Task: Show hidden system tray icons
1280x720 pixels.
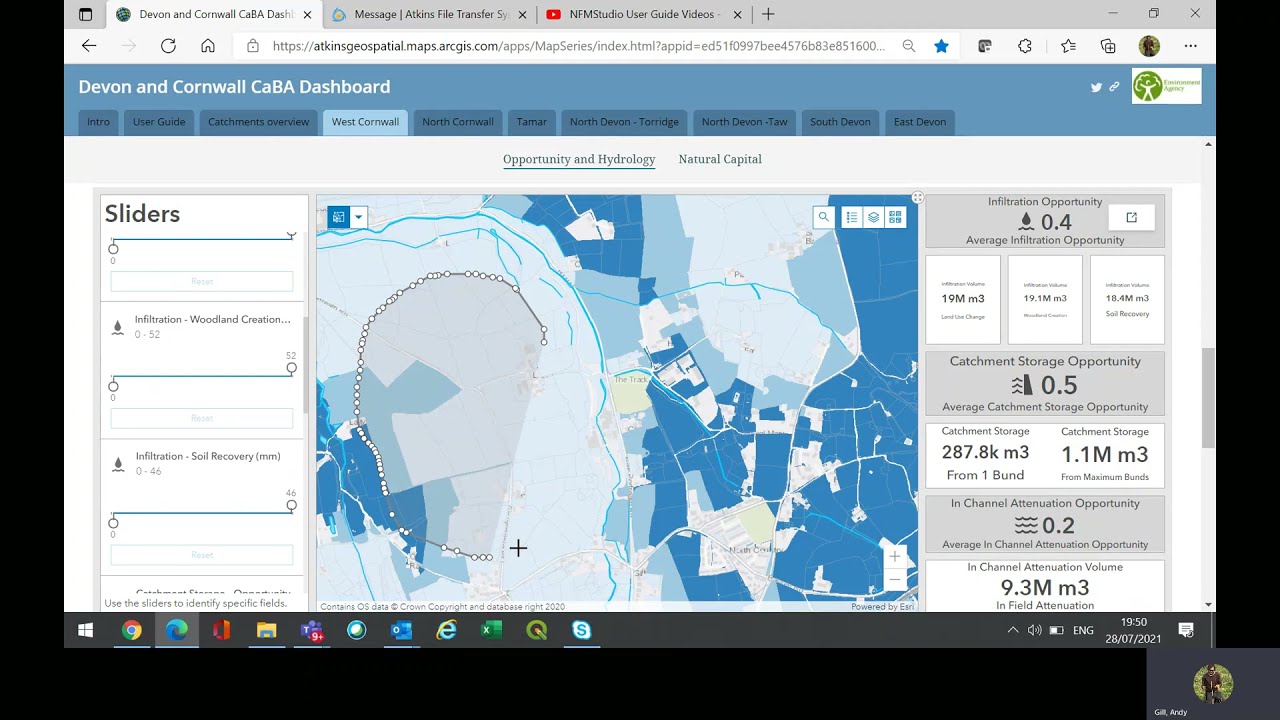Action: click(x=1012, y=630)
